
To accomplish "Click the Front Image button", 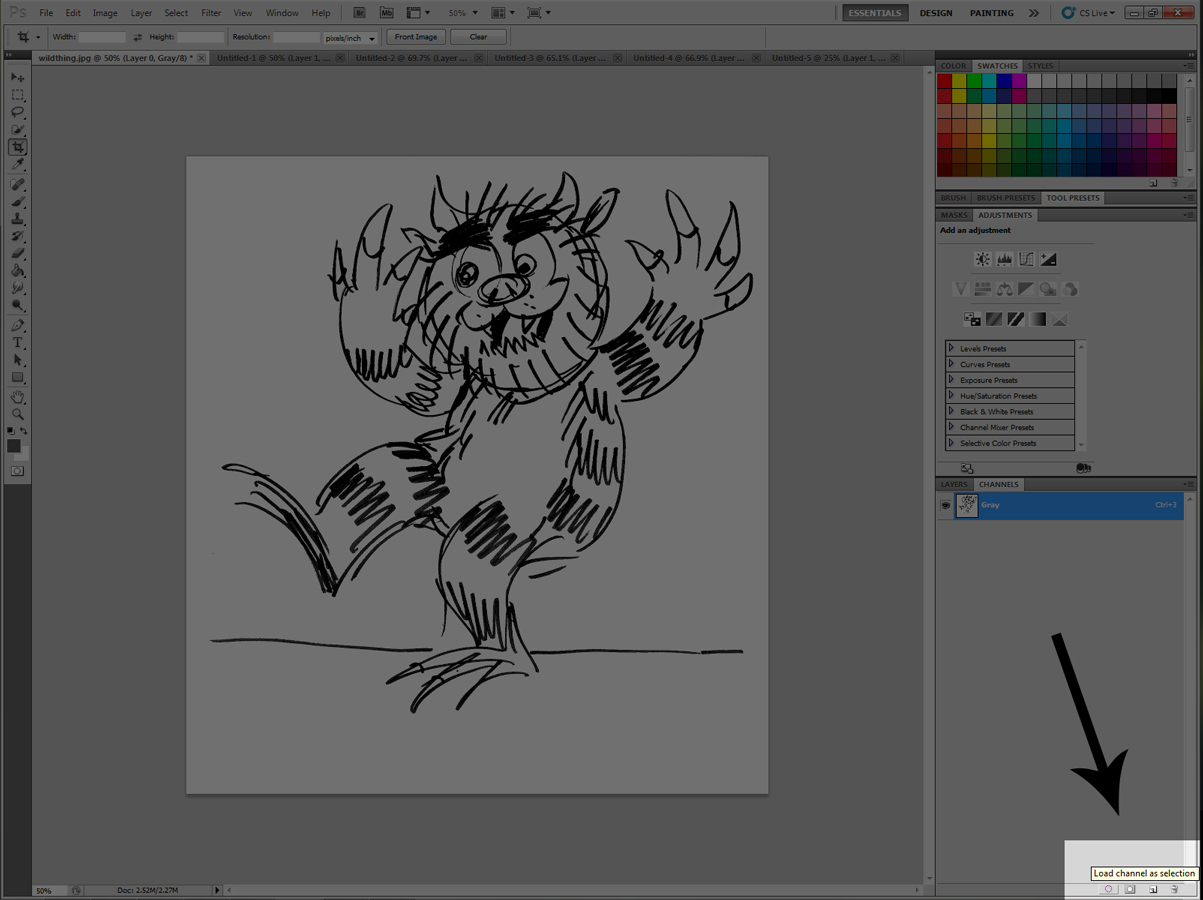I will tap(416, 37).
